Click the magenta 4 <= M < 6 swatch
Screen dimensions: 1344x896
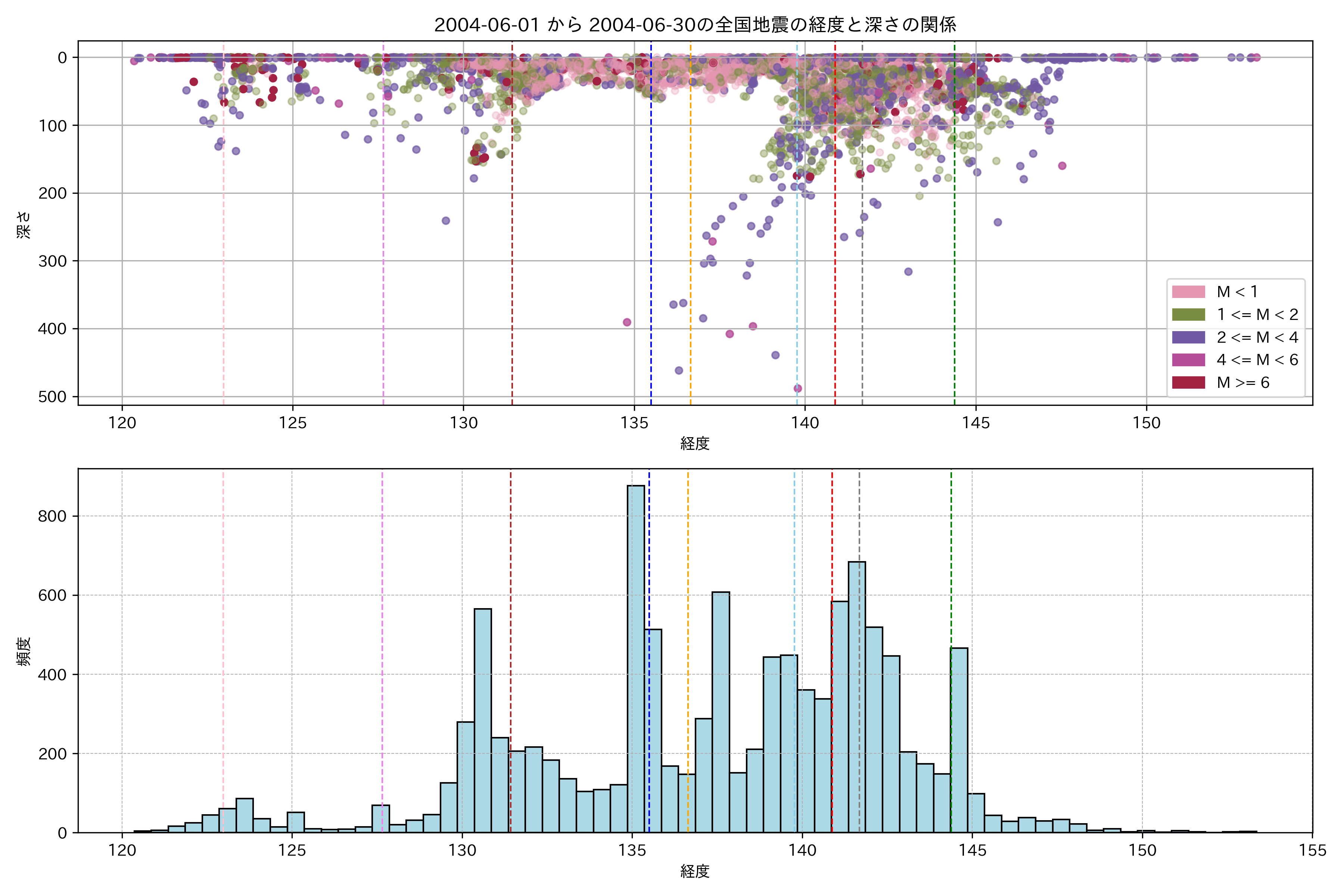pos(1188,360)
